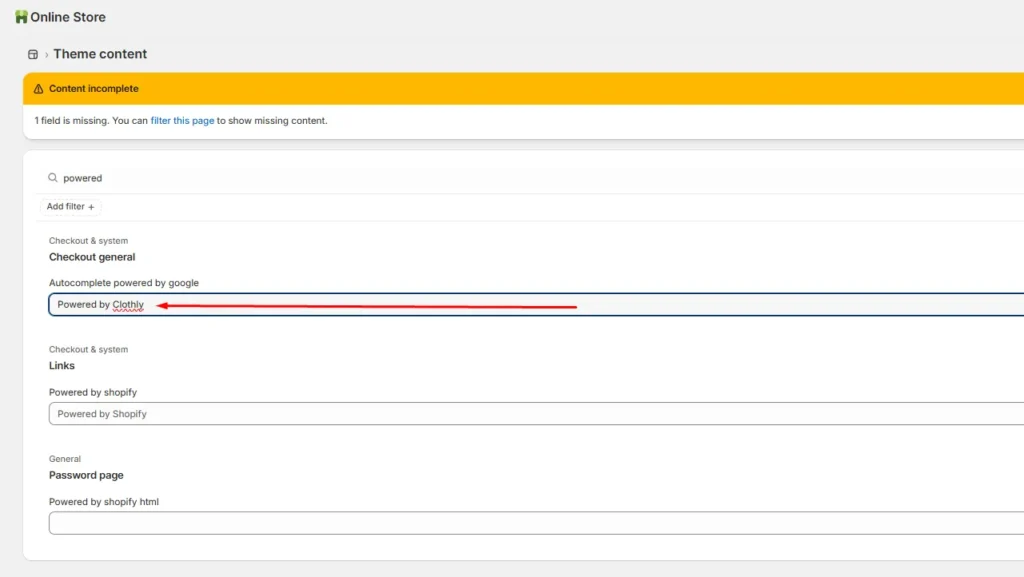Click the magnifier search icon
Viewport: 1024px width, 577px height.
[53, 178]
